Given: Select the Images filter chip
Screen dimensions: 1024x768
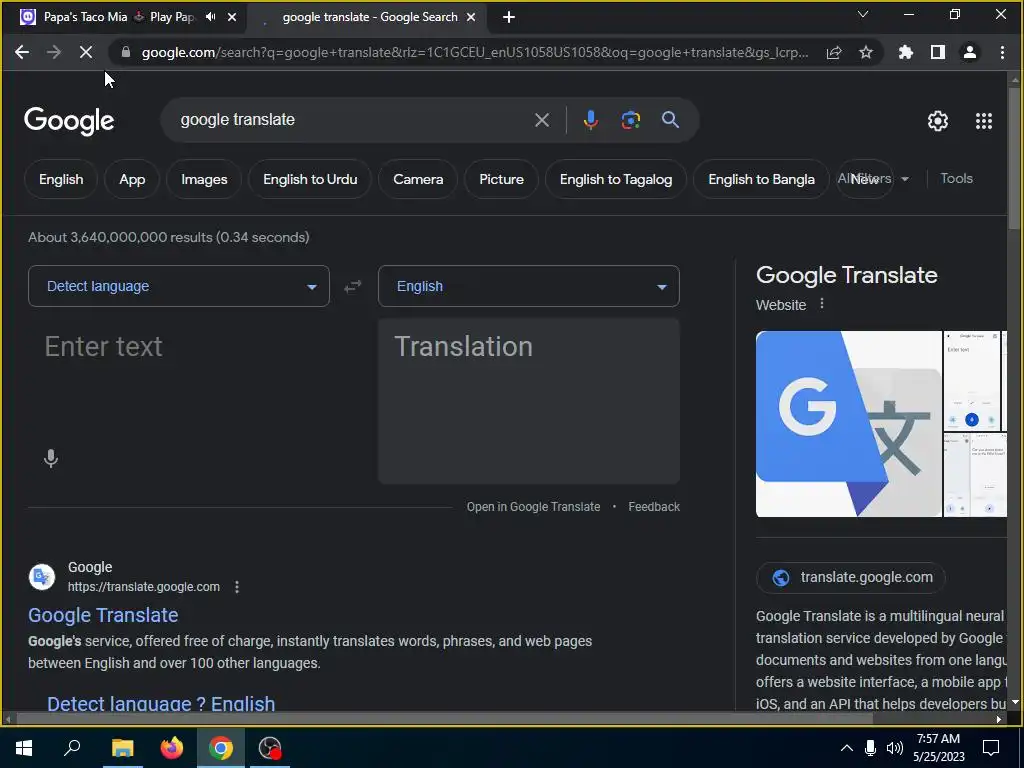Looking at the screenshot, I should coord(204,179).
